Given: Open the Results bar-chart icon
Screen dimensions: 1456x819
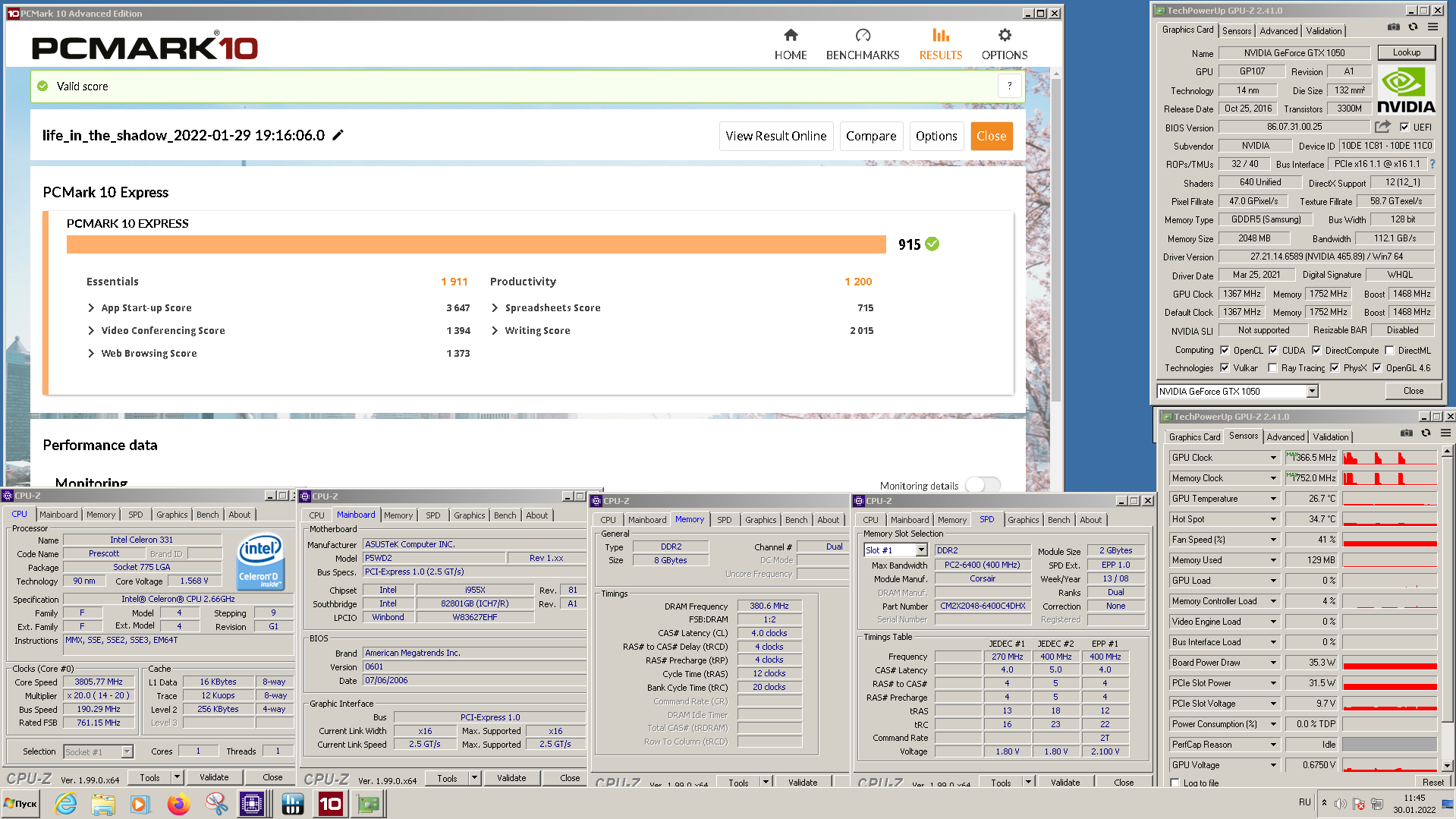Looking at the screenshot, I should tap(941, 35).
